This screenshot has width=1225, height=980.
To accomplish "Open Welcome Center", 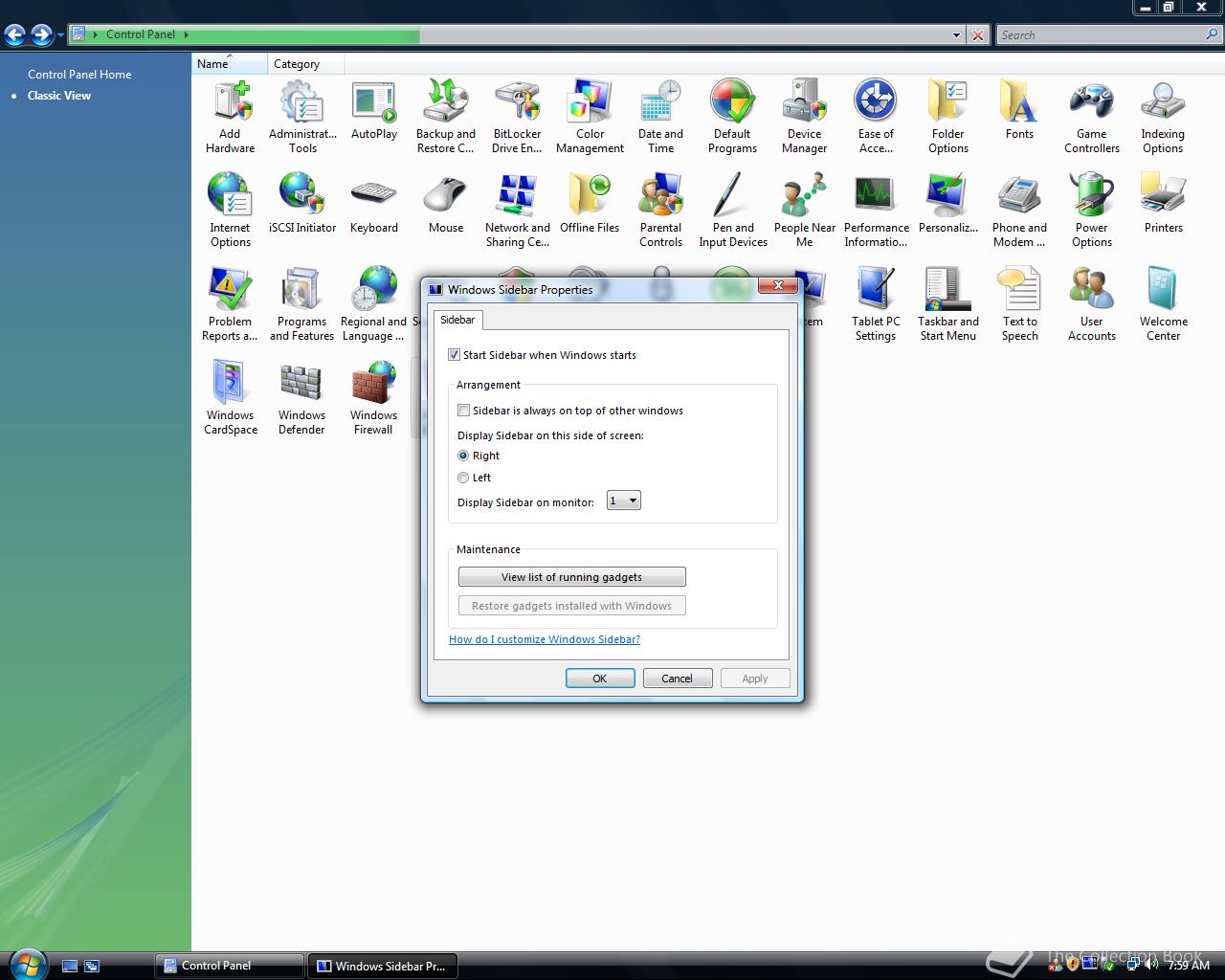I will point(1163,304).
